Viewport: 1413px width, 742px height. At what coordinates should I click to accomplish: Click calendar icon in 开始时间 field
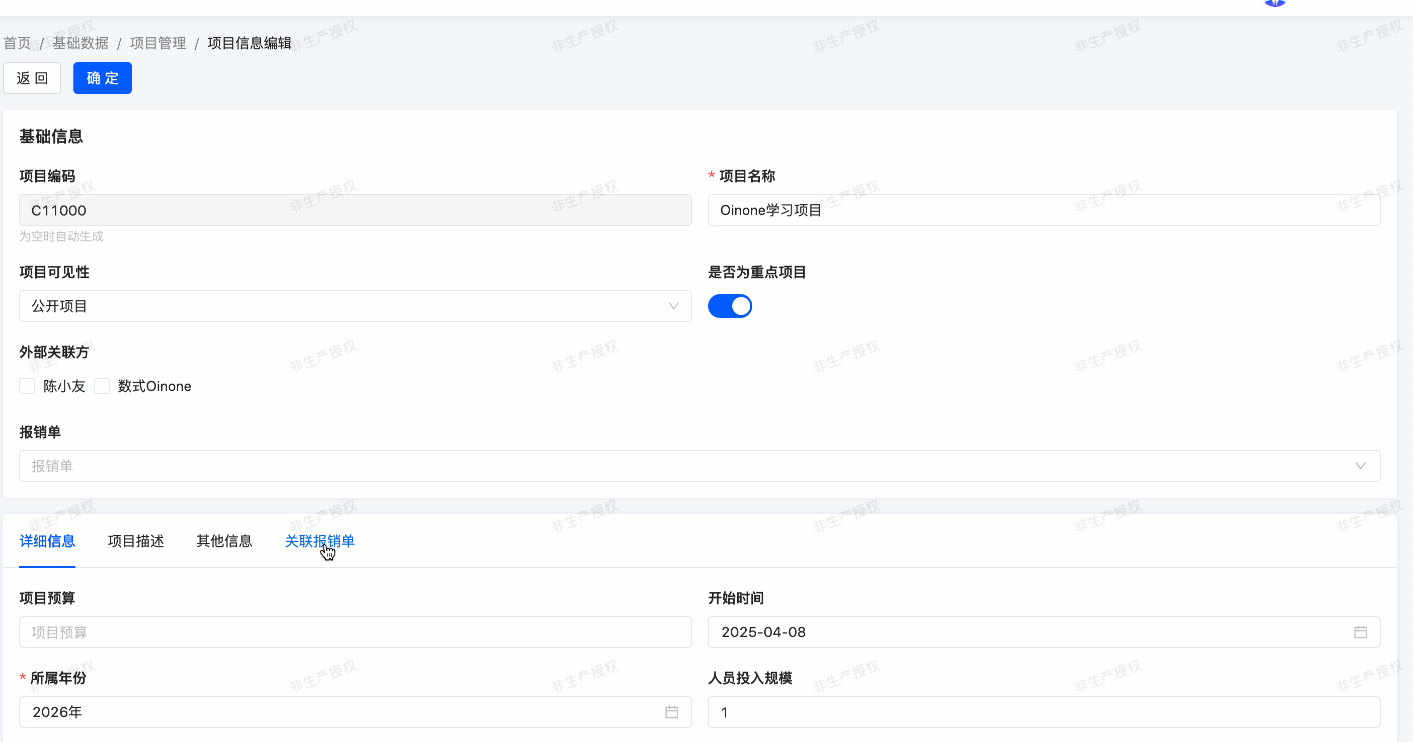pyautogui.click(x=1360, y=632)
